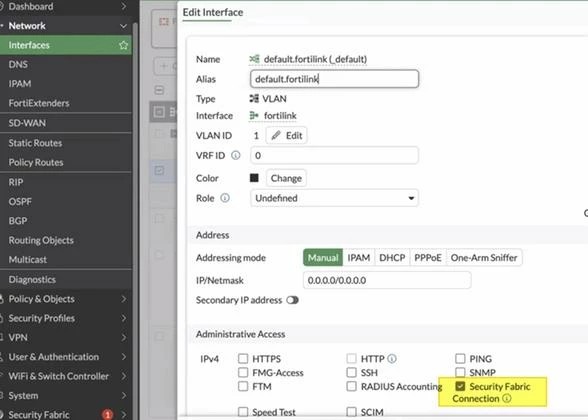Select IPAM addressing mode
Screen dimensions: 588x420
point(358,258)
